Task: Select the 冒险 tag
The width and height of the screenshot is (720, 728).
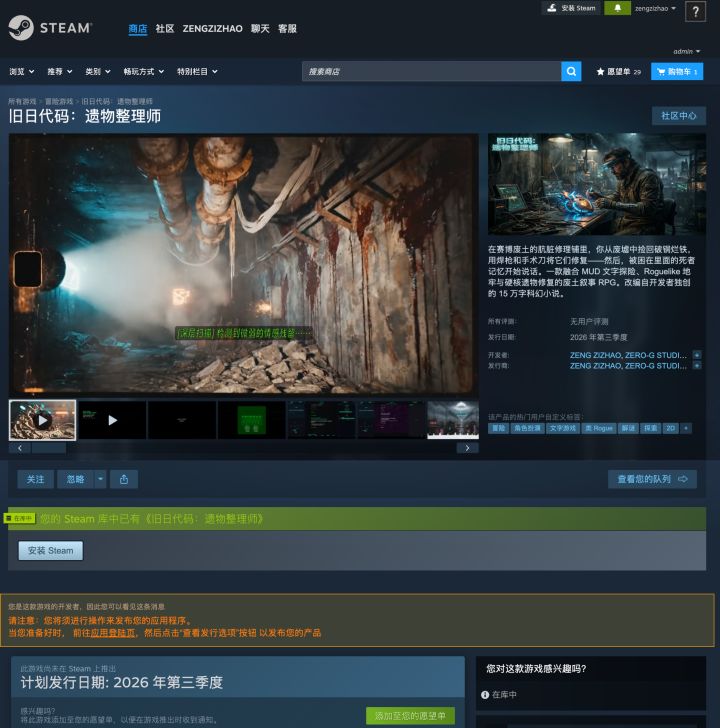Action: tap(499, 428)
